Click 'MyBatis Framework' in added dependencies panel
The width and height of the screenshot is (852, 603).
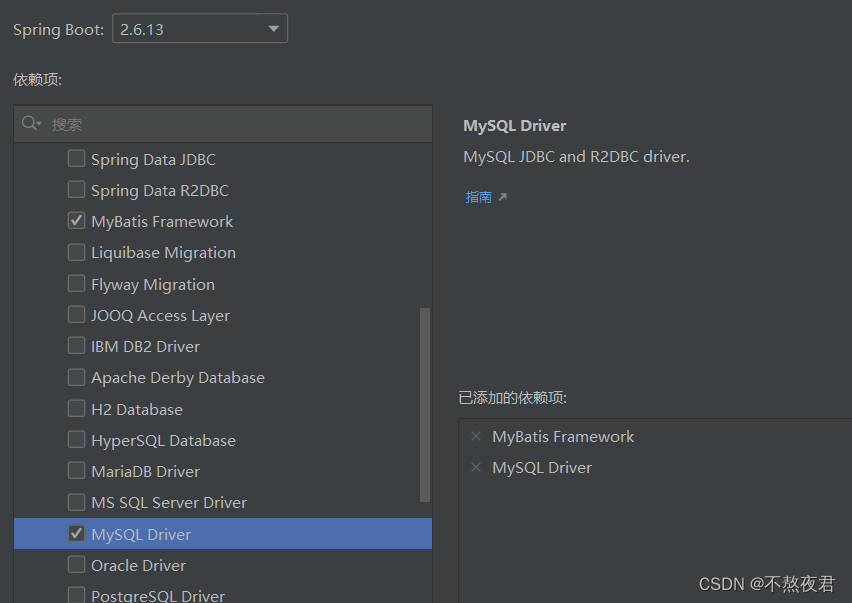563,436
